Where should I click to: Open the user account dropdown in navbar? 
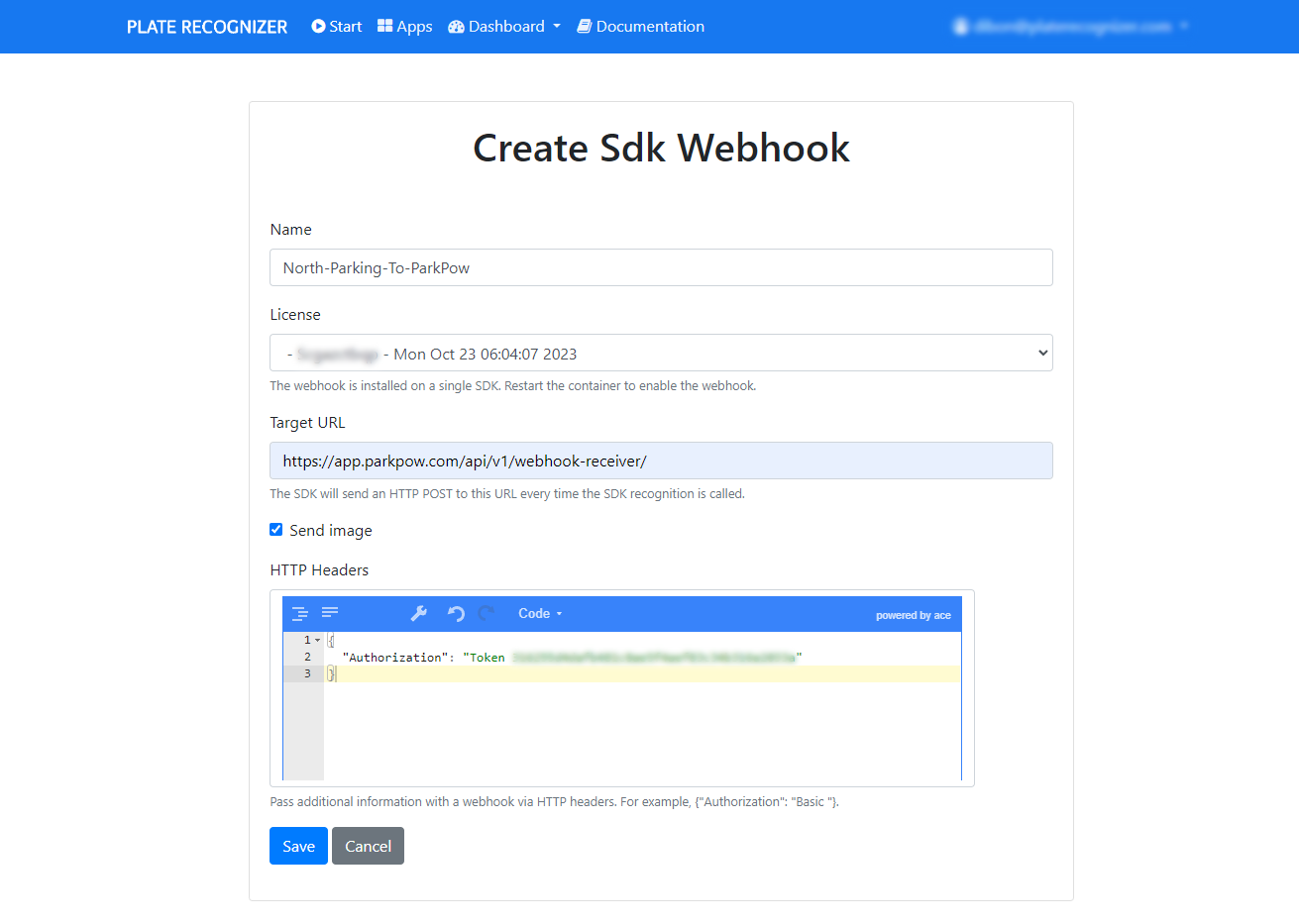click(1071, 27)
